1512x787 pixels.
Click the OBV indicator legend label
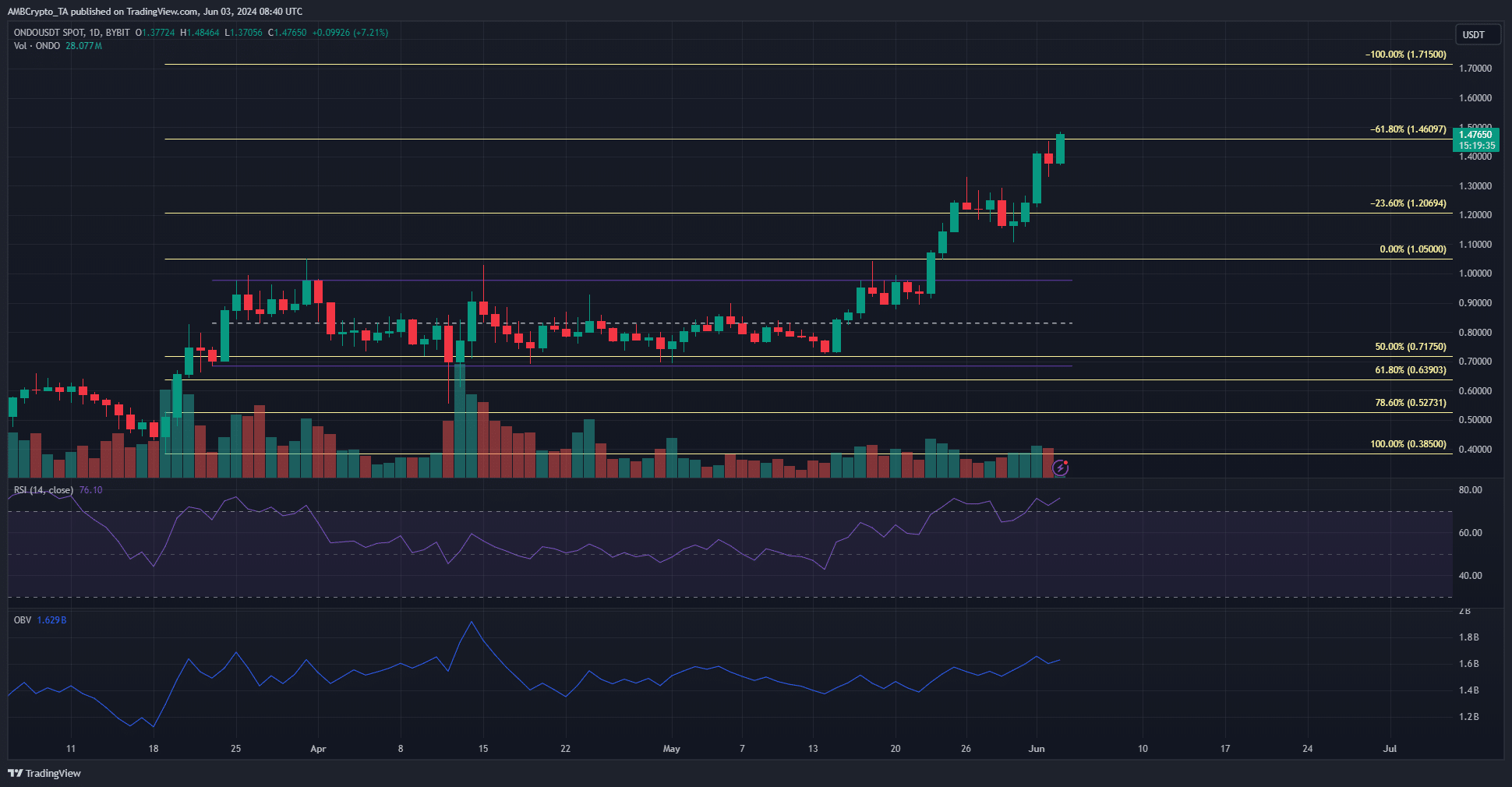[23, 620]
